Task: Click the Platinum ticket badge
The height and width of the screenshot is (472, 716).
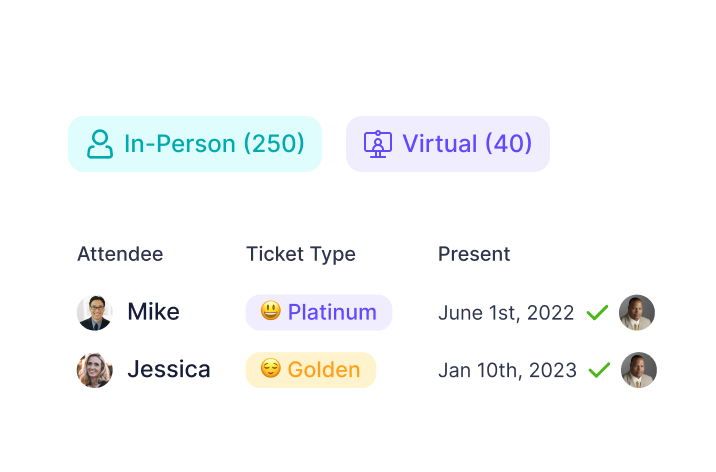Action: click(x=319, y=312)
